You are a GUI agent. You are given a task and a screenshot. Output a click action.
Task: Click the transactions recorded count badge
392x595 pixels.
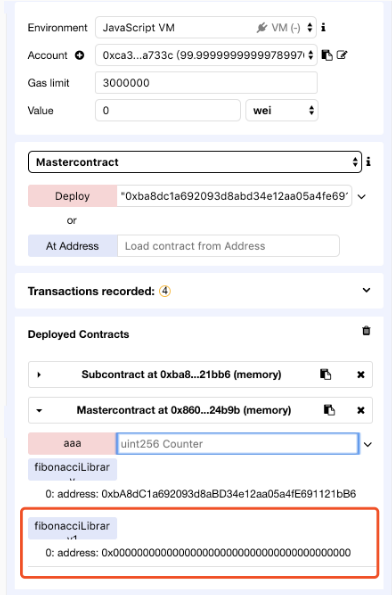click(165, 291)
